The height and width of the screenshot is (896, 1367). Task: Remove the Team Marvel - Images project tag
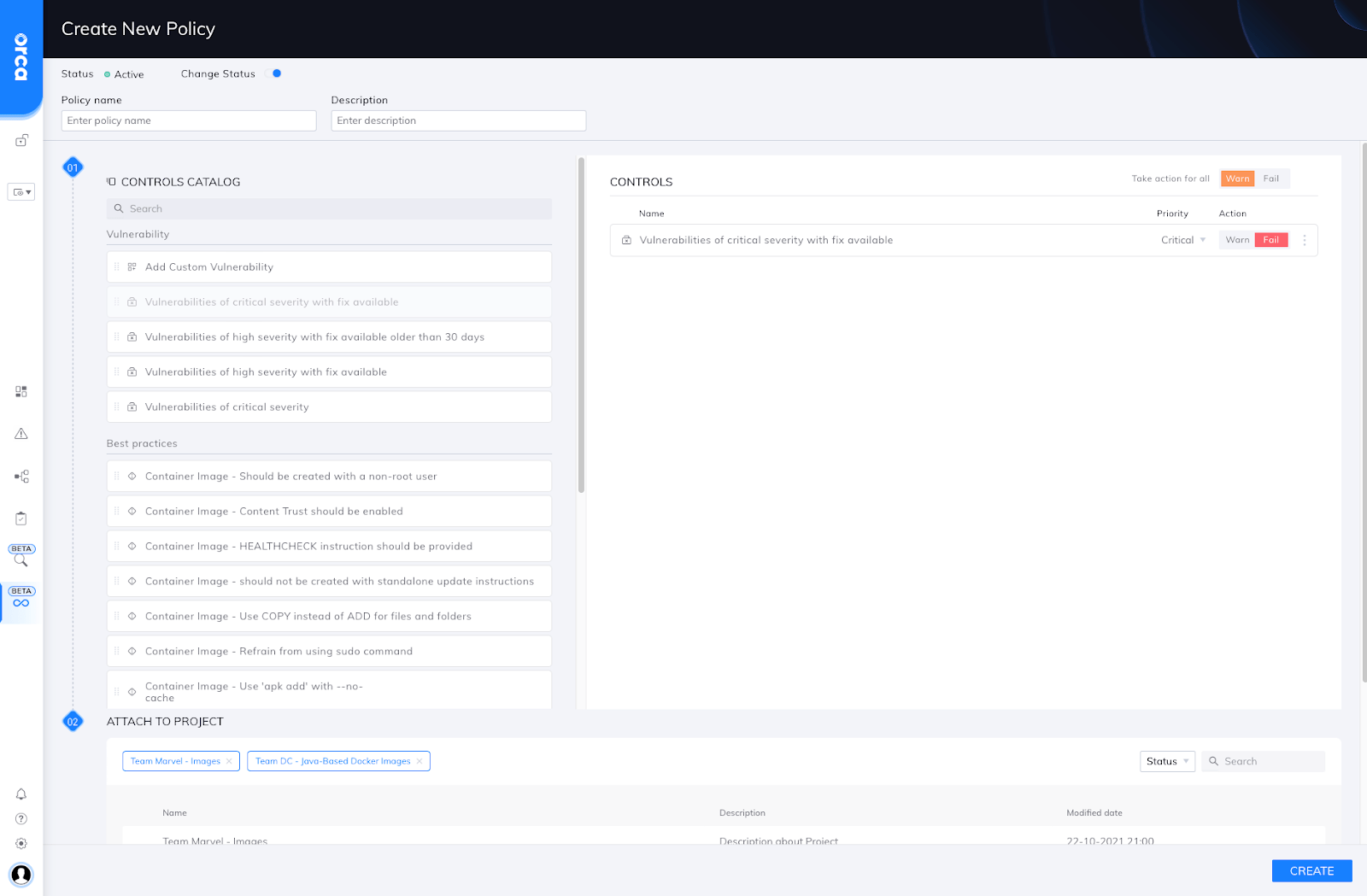(229, 760)
